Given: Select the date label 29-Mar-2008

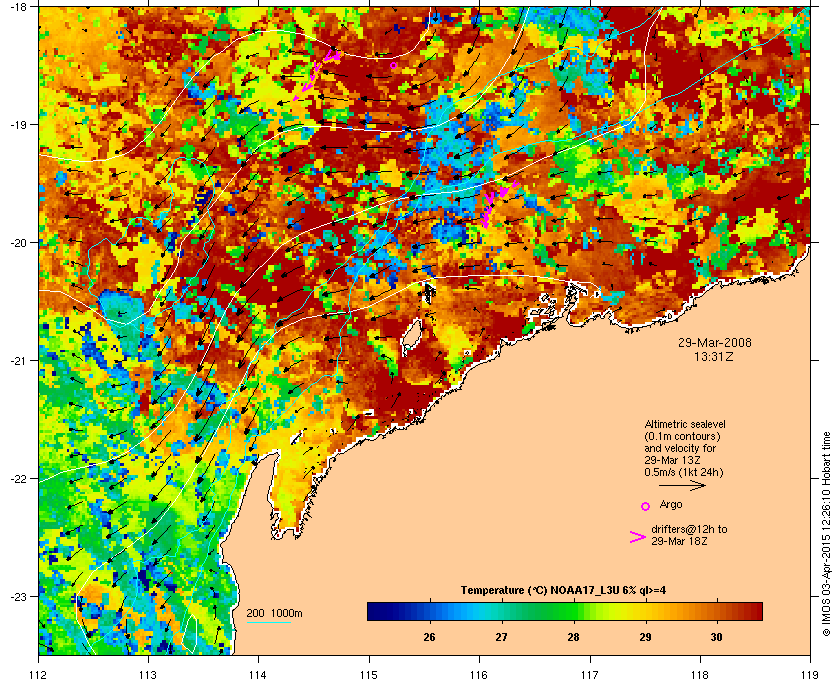Looking at the screenshot, I should [x=715, y=342].
